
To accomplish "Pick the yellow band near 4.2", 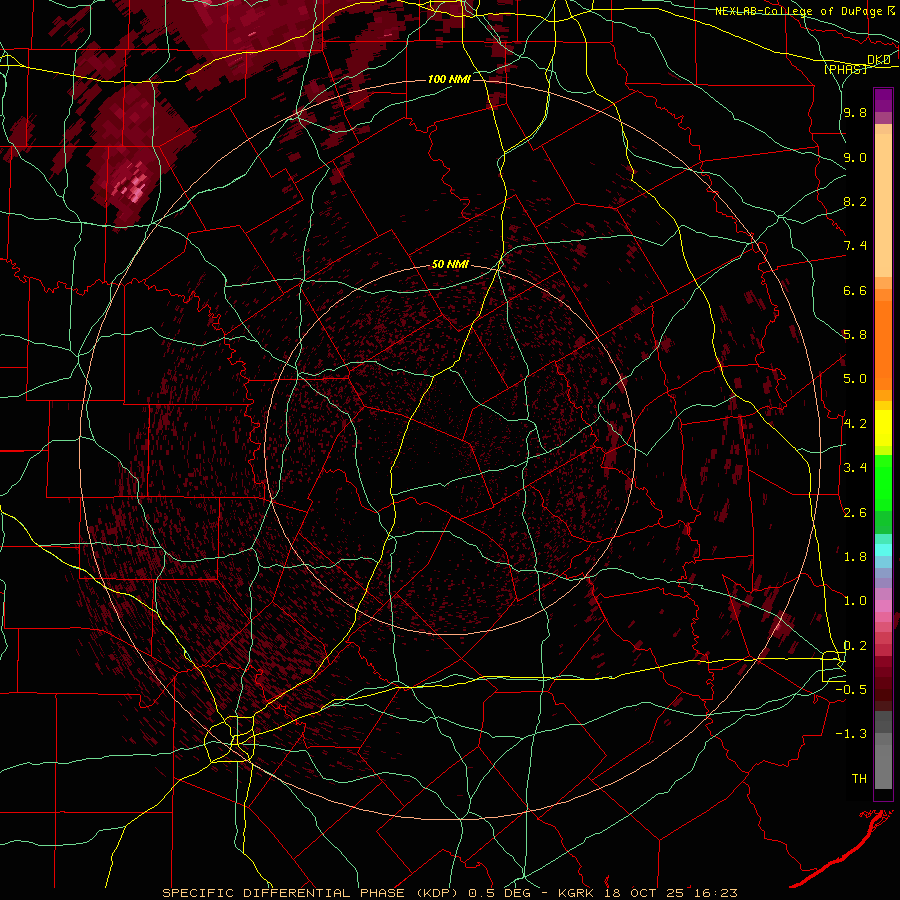I will [x=883, y=428].
